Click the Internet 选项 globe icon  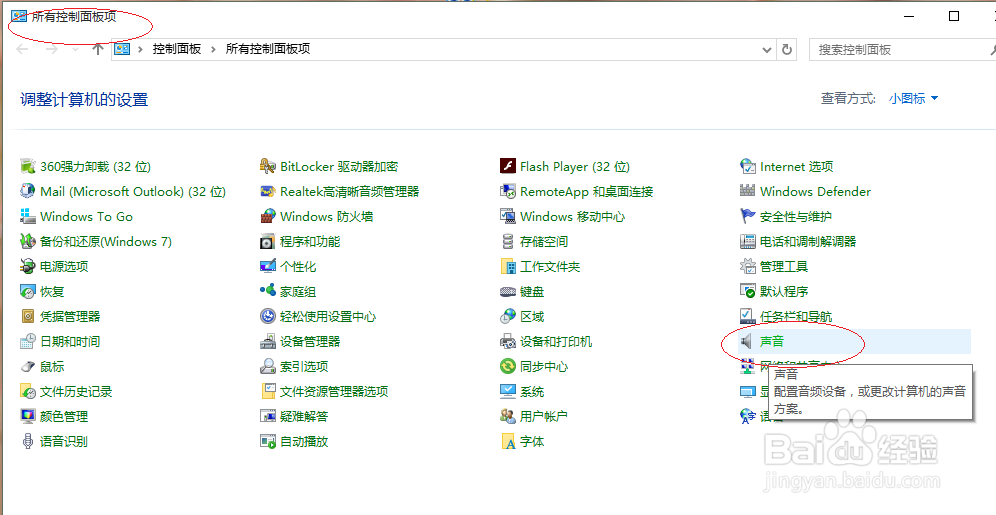pos(748,166)
